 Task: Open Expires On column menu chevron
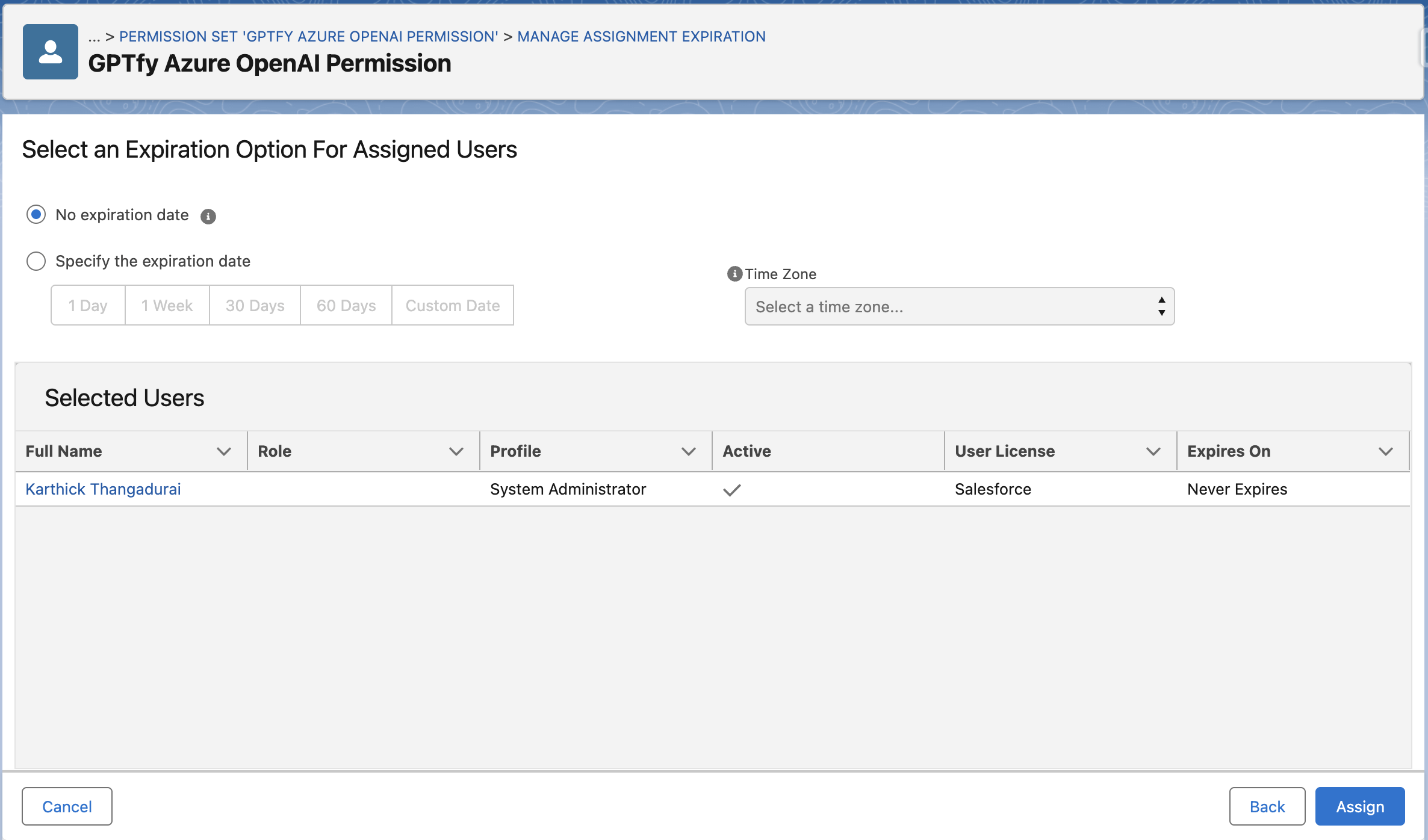click(1386, 452)
